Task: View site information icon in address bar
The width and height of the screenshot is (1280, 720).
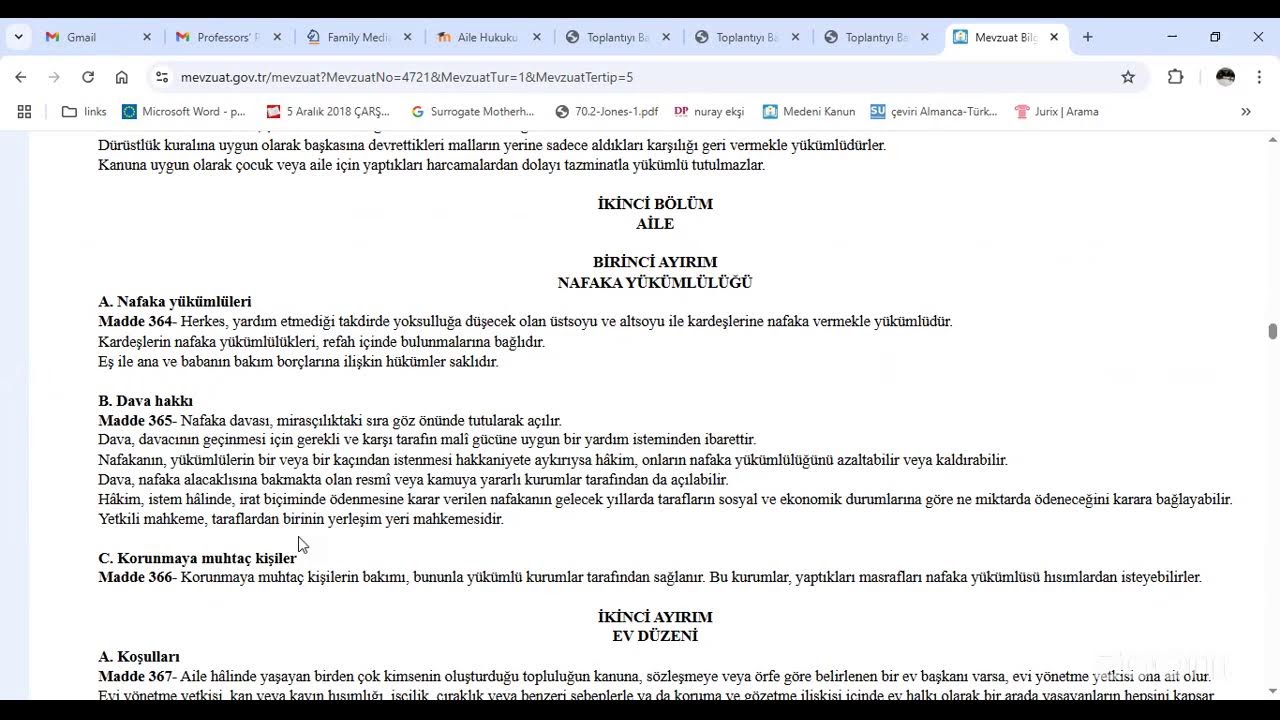Action: pyautogui.click(x=162, y=77)
